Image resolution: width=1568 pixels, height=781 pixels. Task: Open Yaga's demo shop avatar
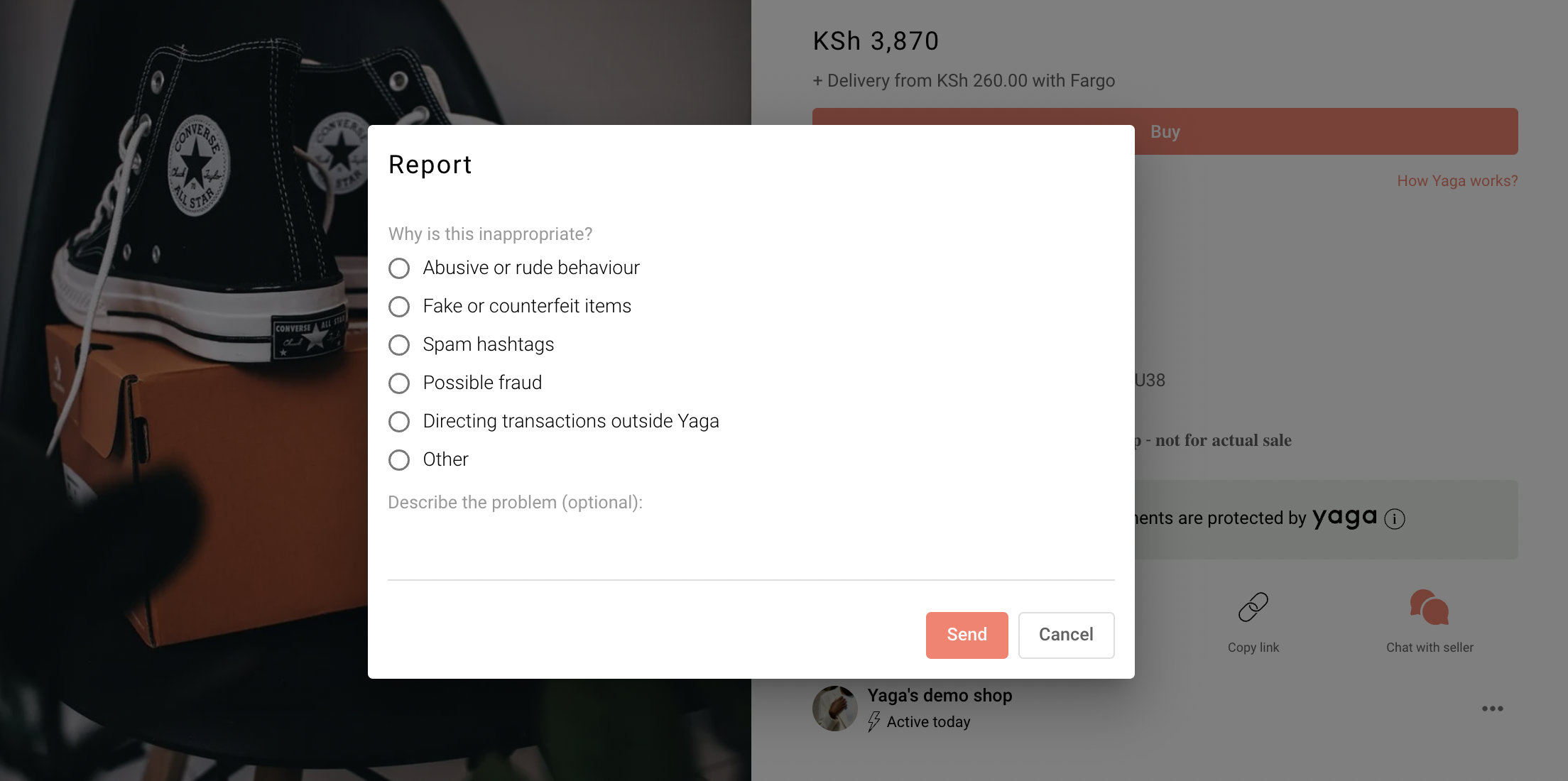pyautogui.click(x=835, y=708)
